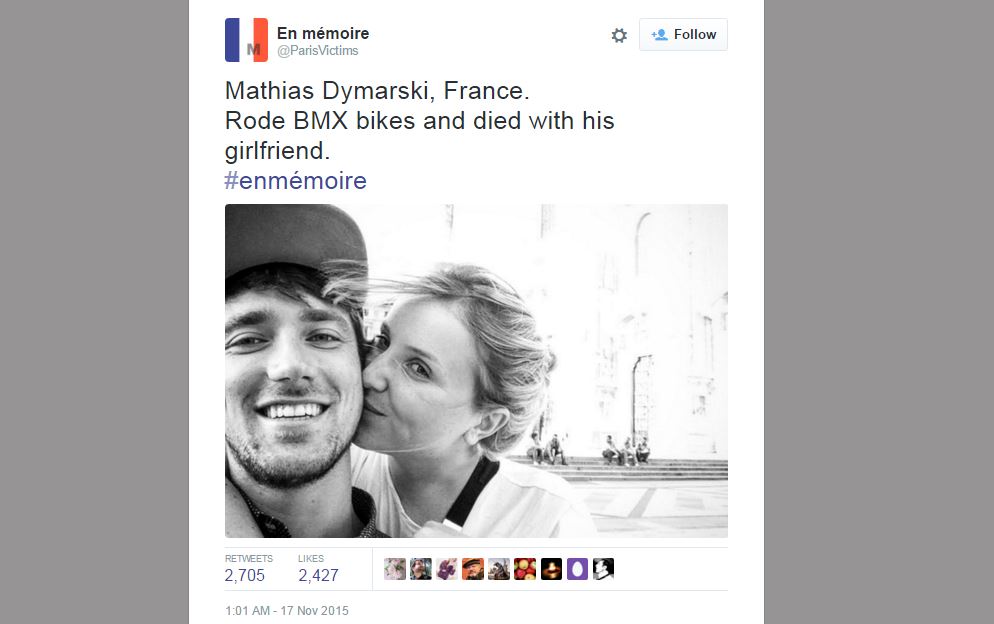Open the En mémoire profile avatar
994x624 pixels.
[246, 40]
